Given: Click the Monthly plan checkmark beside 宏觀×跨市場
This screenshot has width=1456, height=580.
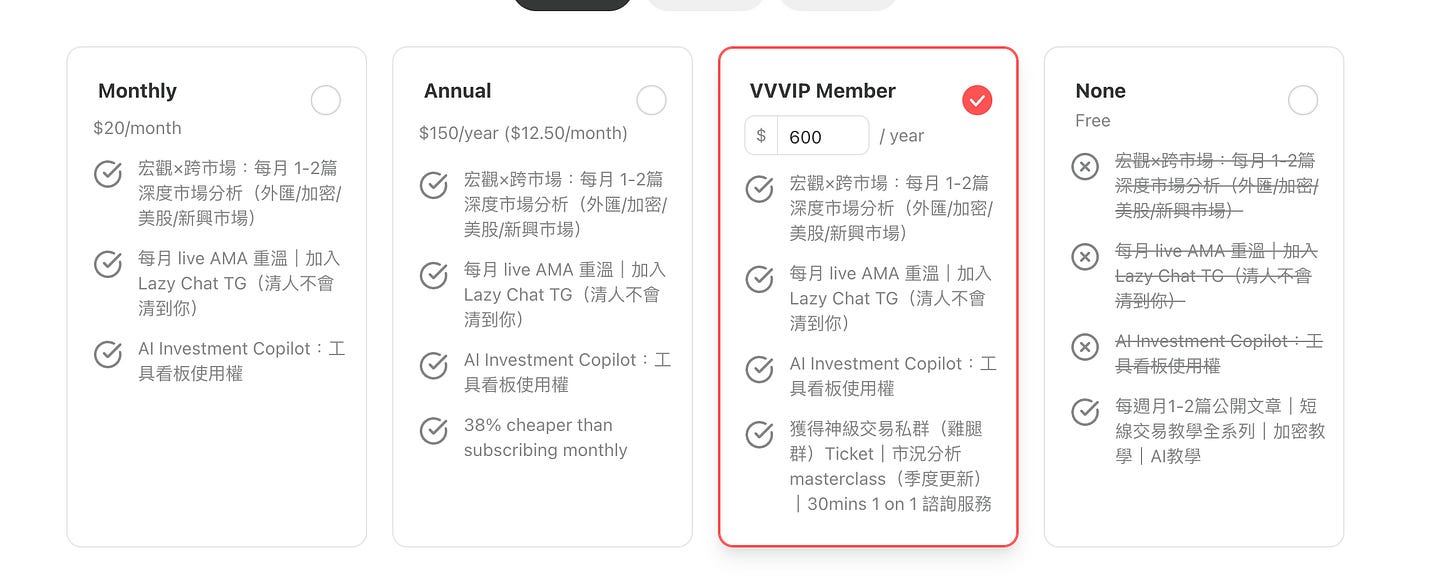Looking at the screenshot, I should point(108,174).
